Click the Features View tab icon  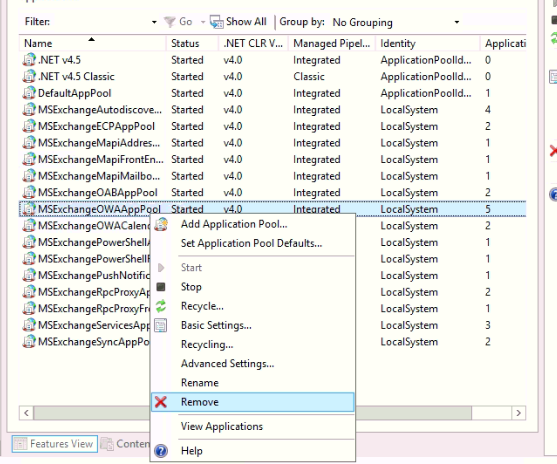click(x=20, y=444)
